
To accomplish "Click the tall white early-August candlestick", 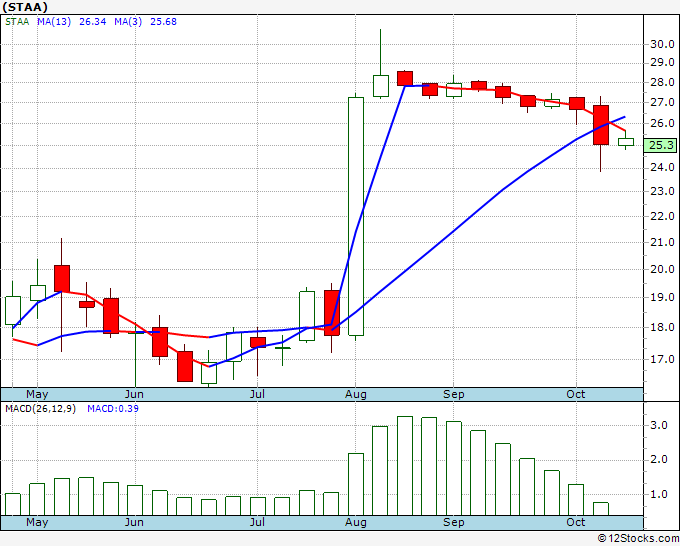I will click(356, 216).
